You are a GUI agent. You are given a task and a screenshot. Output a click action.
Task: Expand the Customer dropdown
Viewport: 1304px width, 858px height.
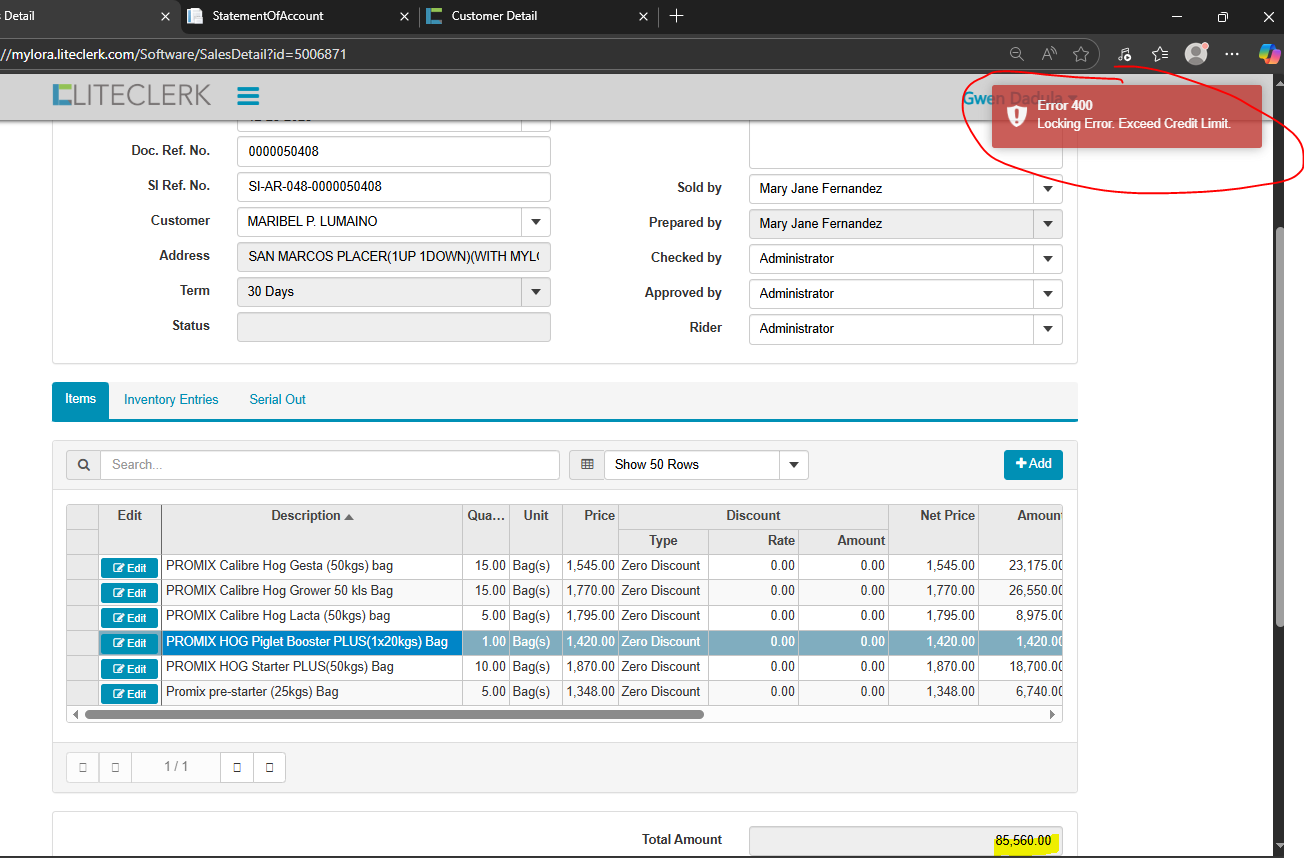tap(535, 222)
